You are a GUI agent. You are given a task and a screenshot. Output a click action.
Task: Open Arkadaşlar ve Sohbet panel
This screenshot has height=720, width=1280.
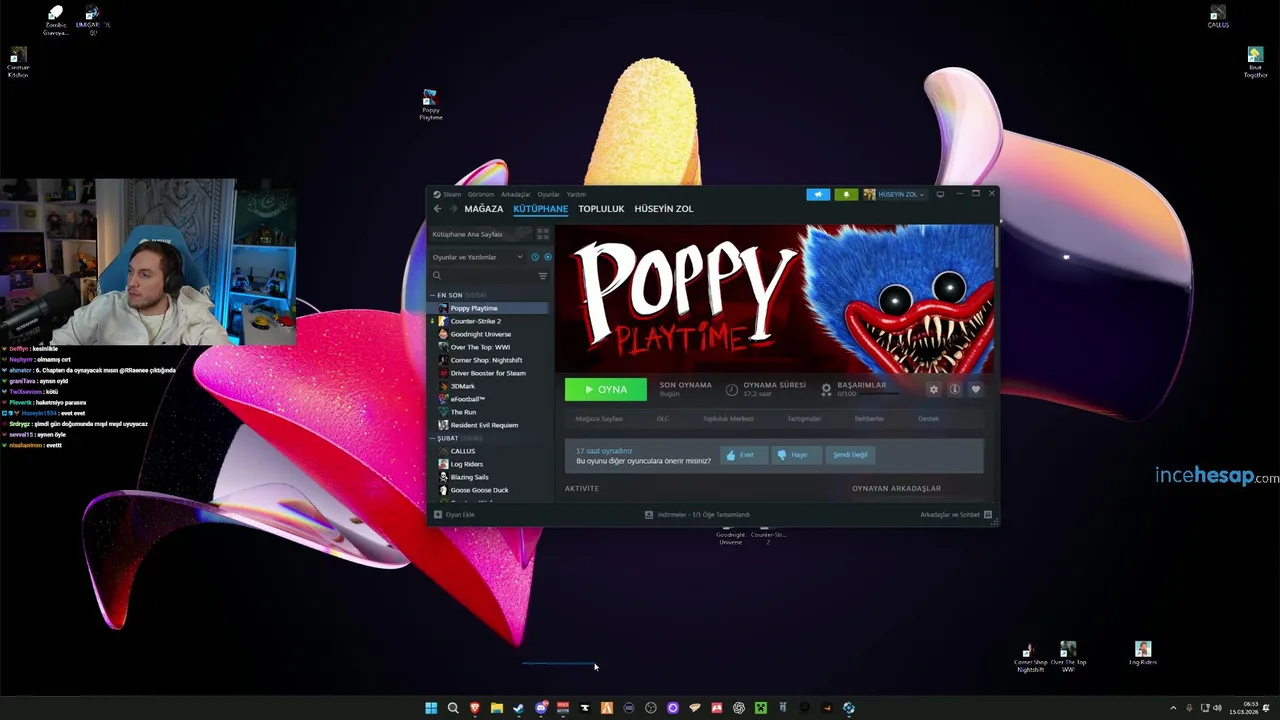click(x=955, y=515)
